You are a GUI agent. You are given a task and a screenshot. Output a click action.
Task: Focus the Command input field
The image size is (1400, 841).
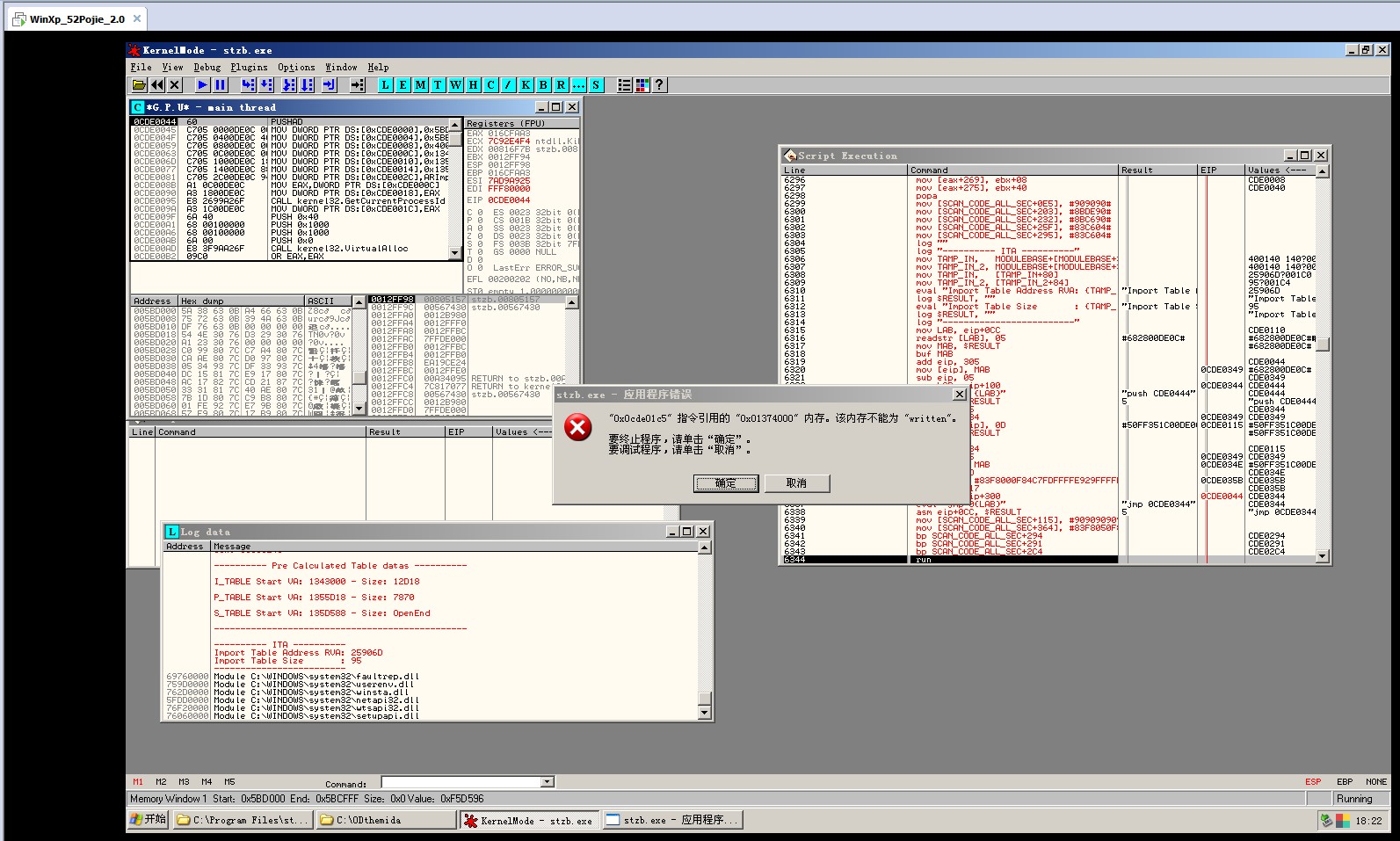tap(461, 782)
